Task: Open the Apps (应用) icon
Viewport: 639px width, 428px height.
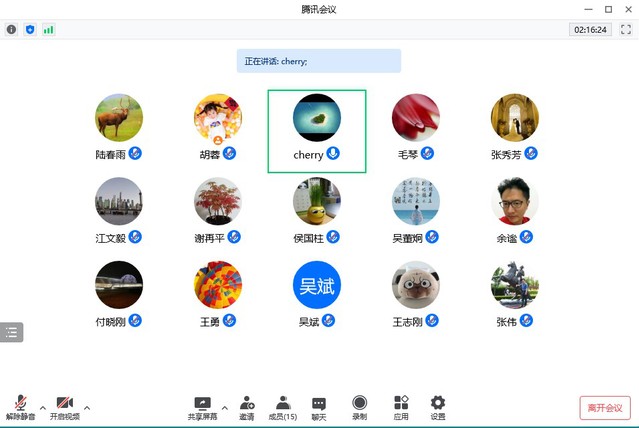Action: (x=401, y=406)
